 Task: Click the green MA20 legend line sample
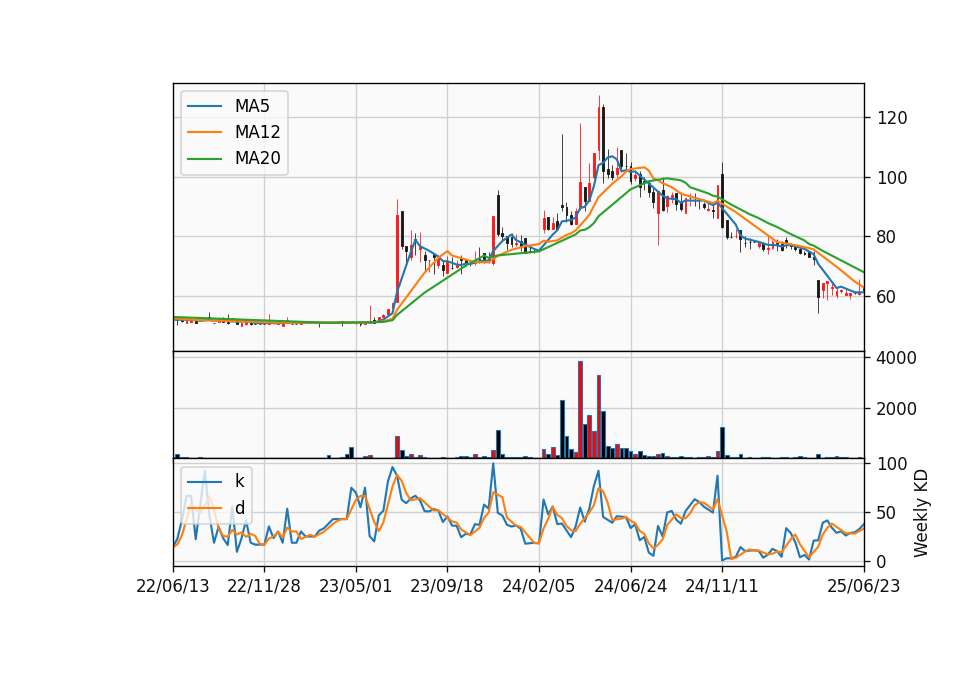click(204, 158)
